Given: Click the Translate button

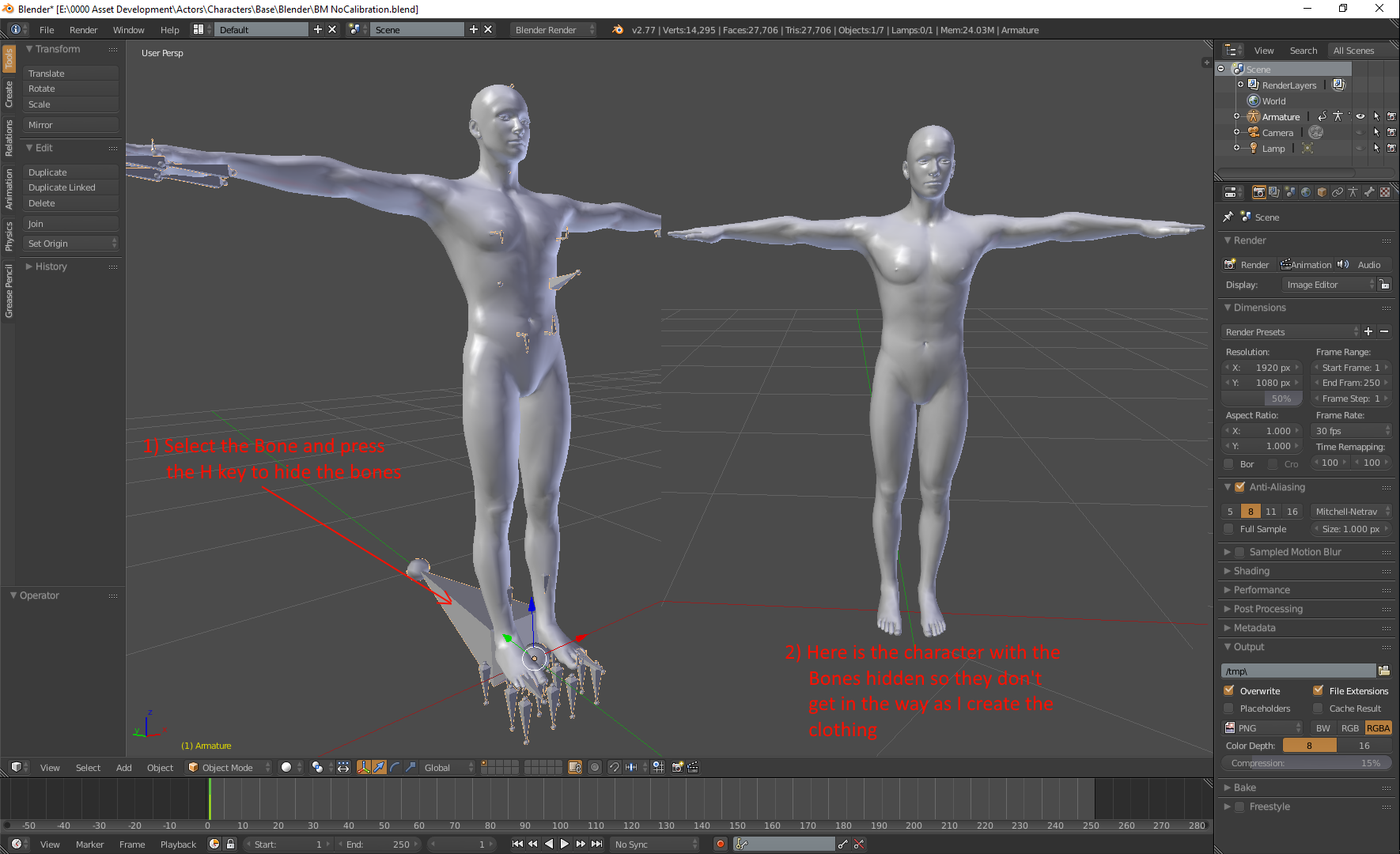Looking at the screenshot, I should tap(71, 73).
